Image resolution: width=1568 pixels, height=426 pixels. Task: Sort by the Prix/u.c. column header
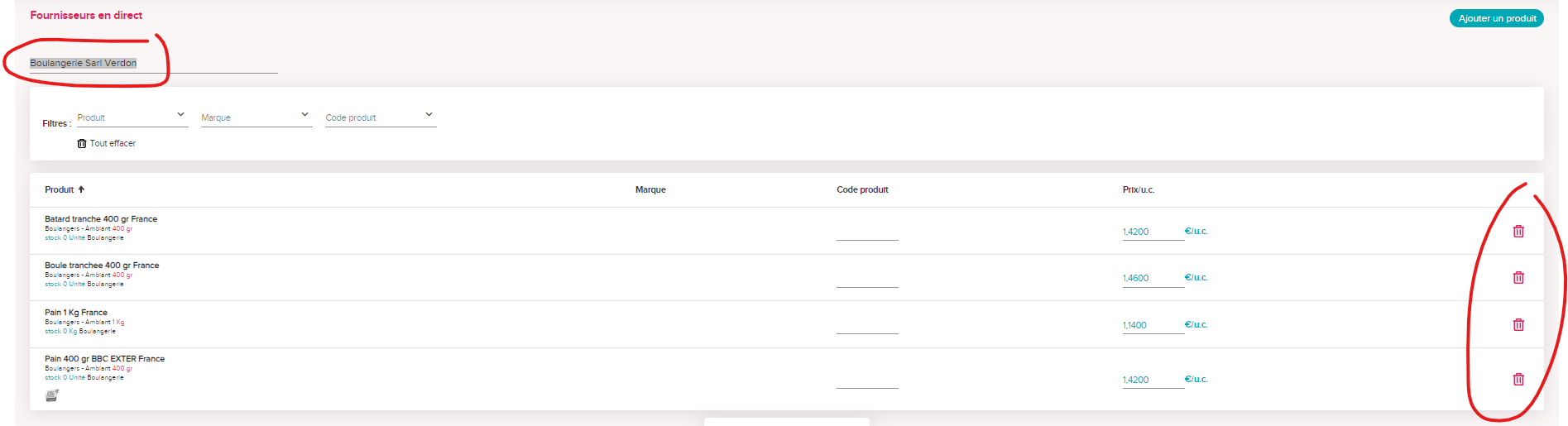pyautogui.click(x=1139, y=189)
